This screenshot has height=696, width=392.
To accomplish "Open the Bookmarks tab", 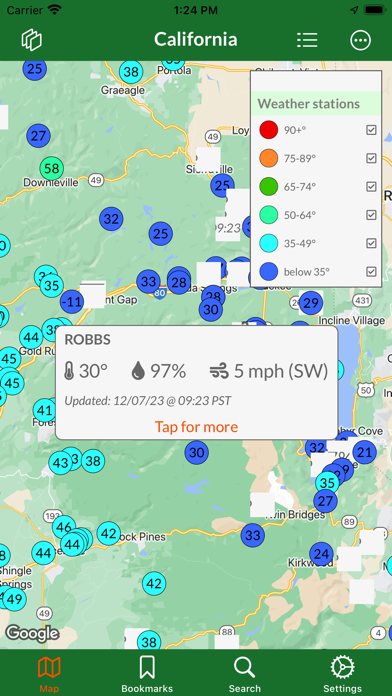I will click(x=147, y=674).
